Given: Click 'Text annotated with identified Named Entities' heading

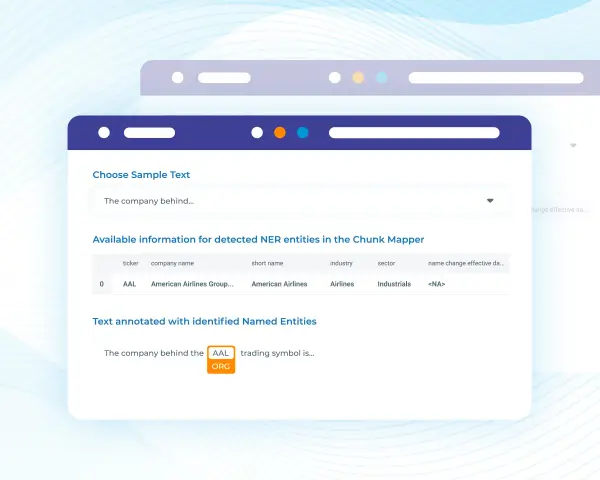Looking at the screenshot, I should [x=204, y=322].
